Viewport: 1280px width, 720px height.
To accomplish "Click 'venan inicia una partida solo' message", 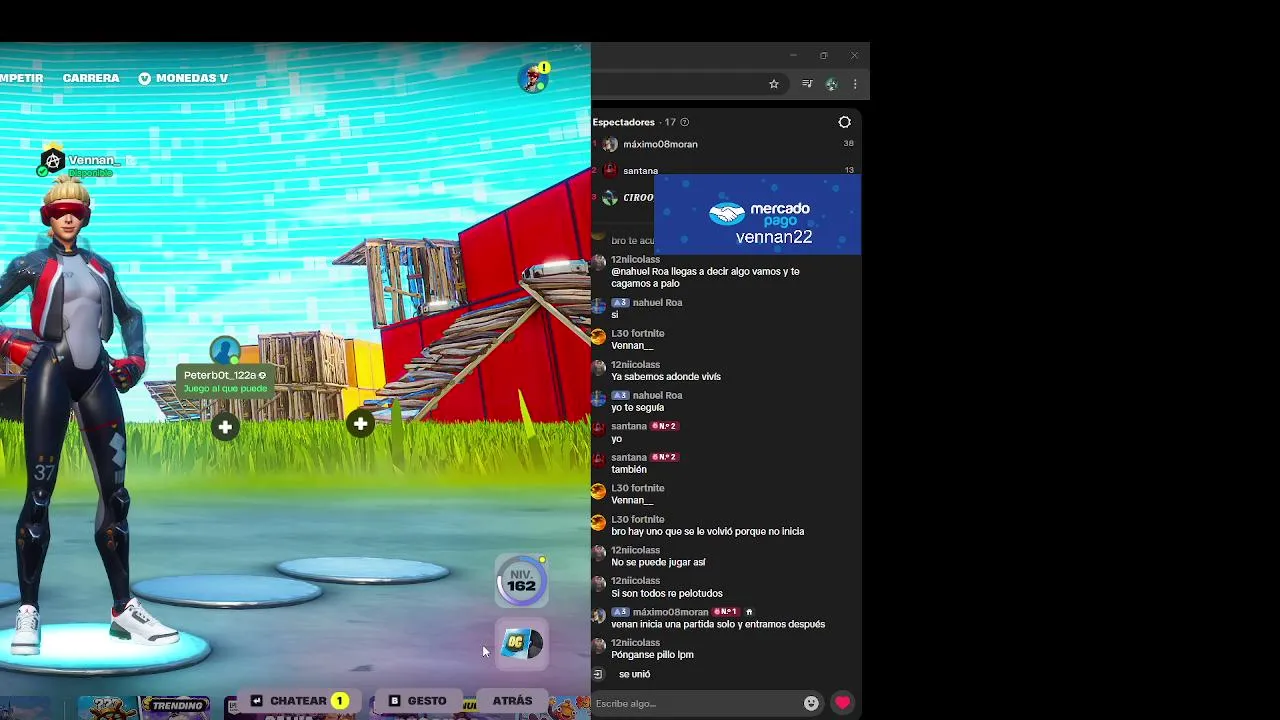I will coord(718,624).
